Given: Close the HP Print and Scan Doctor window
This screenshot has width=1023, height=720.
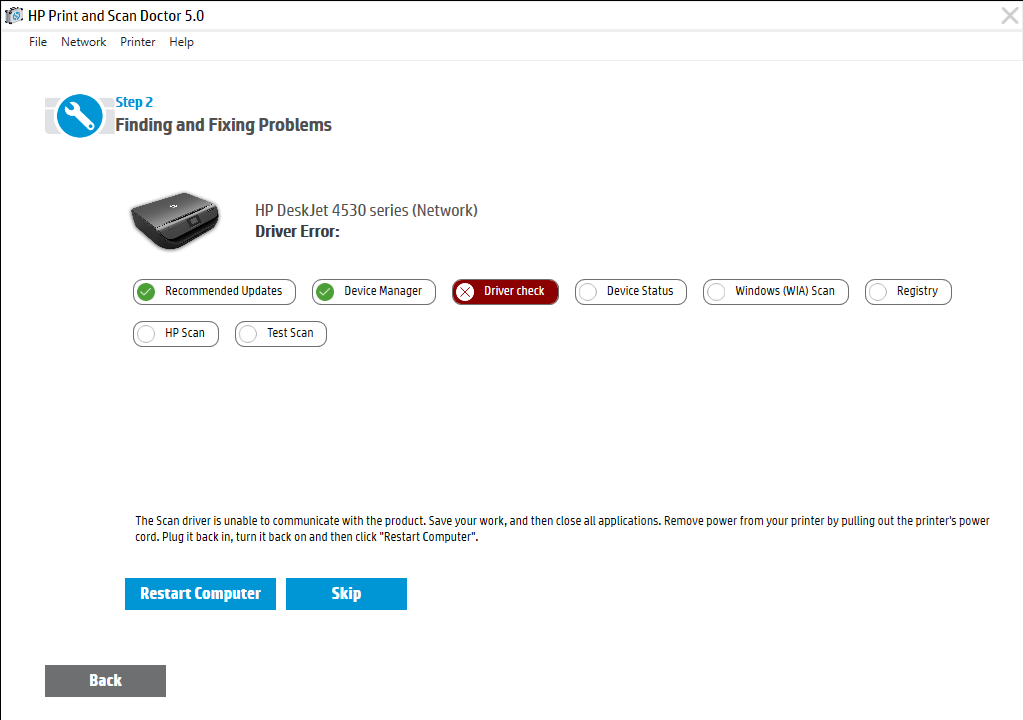Looking at the screenshot, I should point(1009,16).
